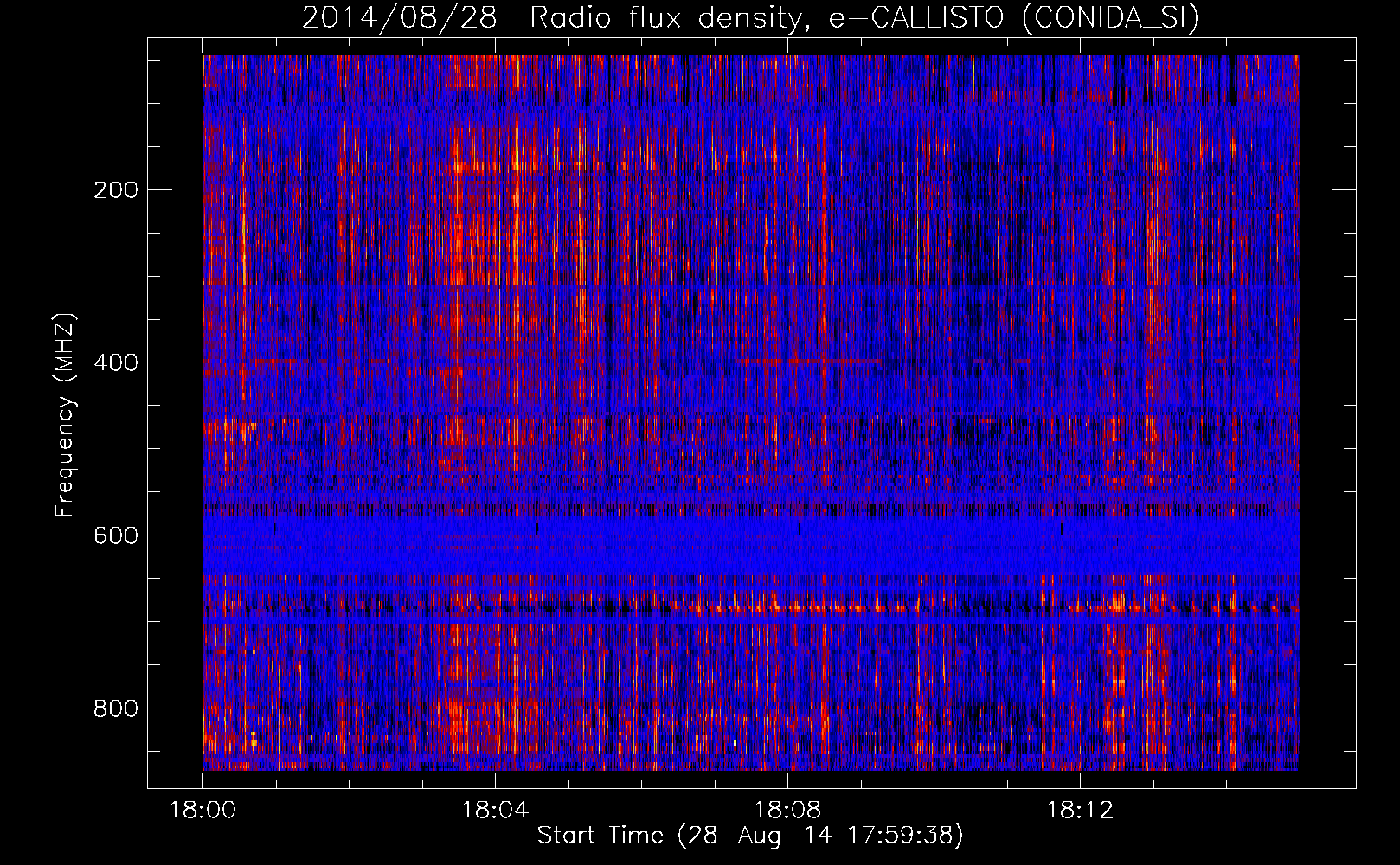Click the 400 frequency tick label
This screenshot has width=1400, height=865.
[115, 362]
